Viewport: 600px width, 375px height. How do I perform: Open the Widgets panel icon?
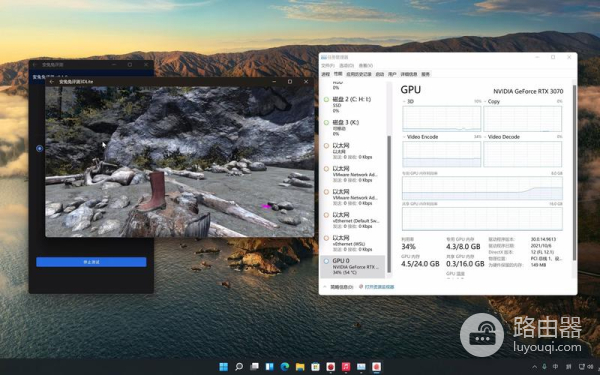[x=269, y=367]
